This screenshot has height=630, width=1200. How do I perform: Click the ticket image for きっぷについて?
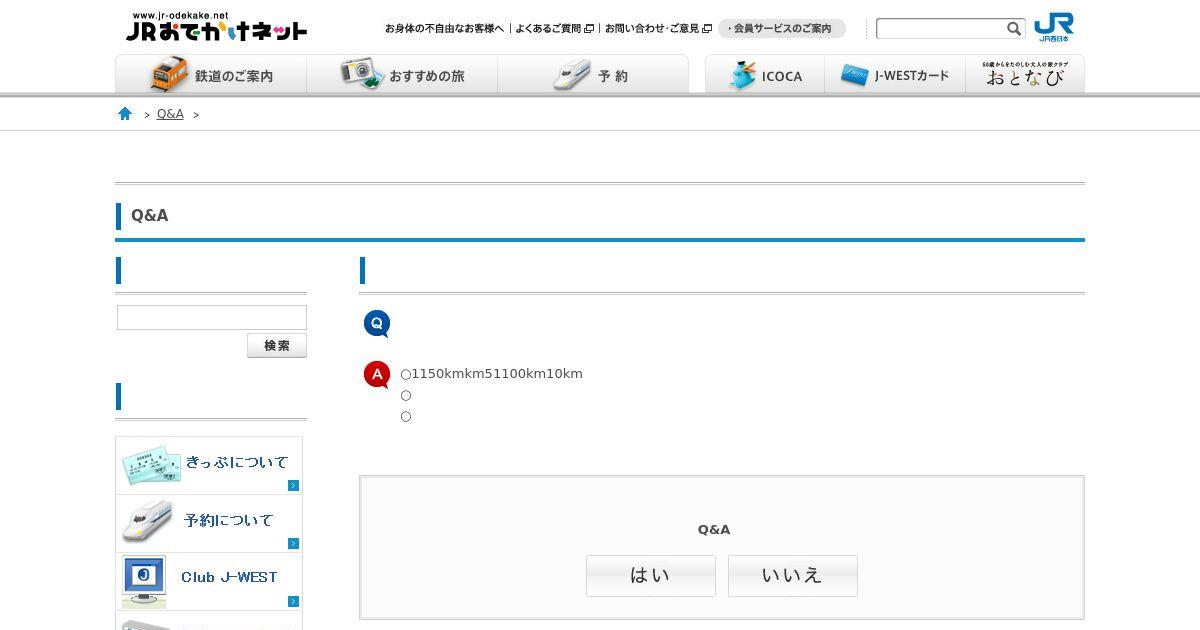(151, 465)
